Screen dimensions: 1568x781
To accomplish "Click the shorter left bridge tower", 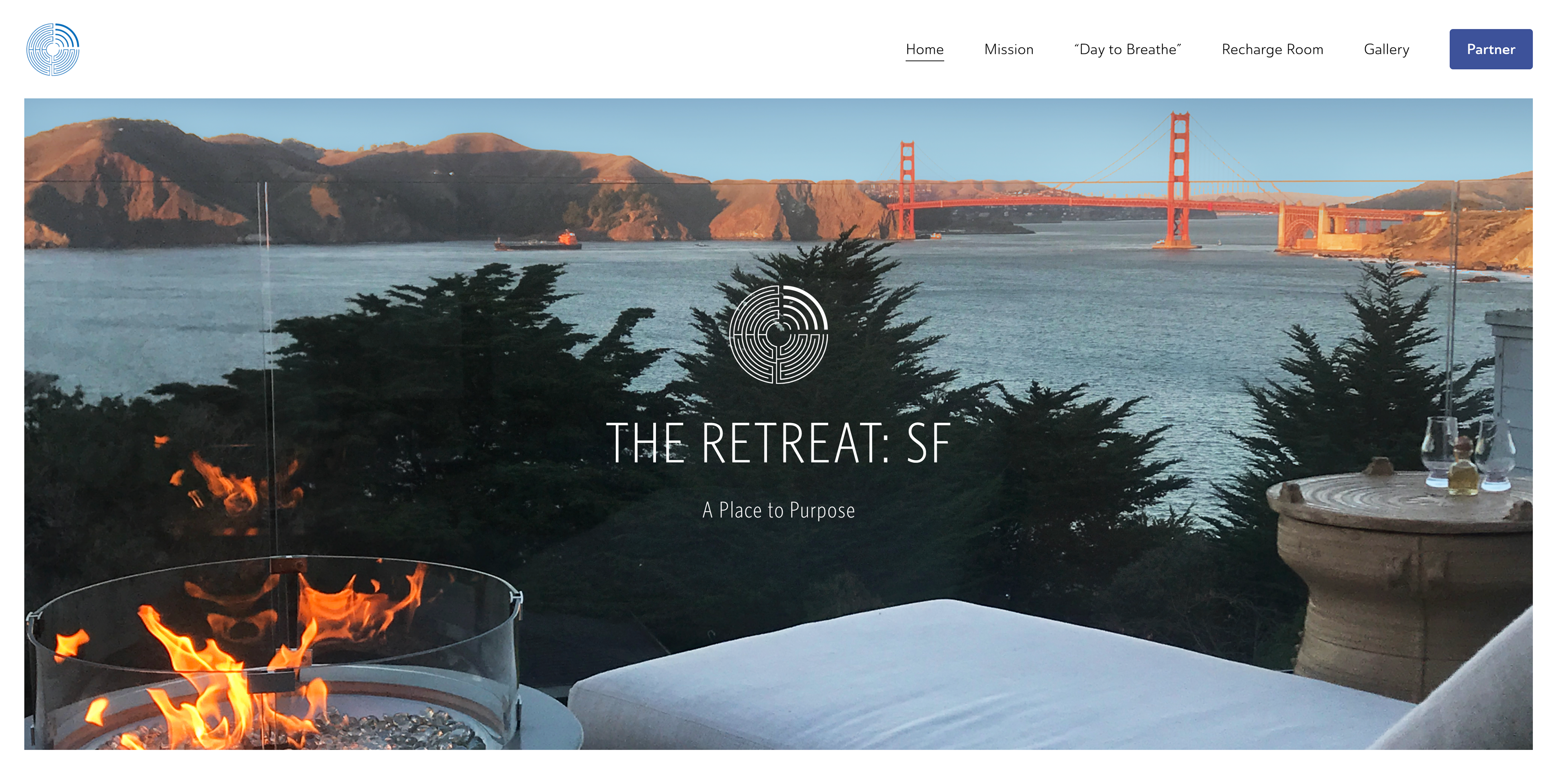I will click(907, 189).
